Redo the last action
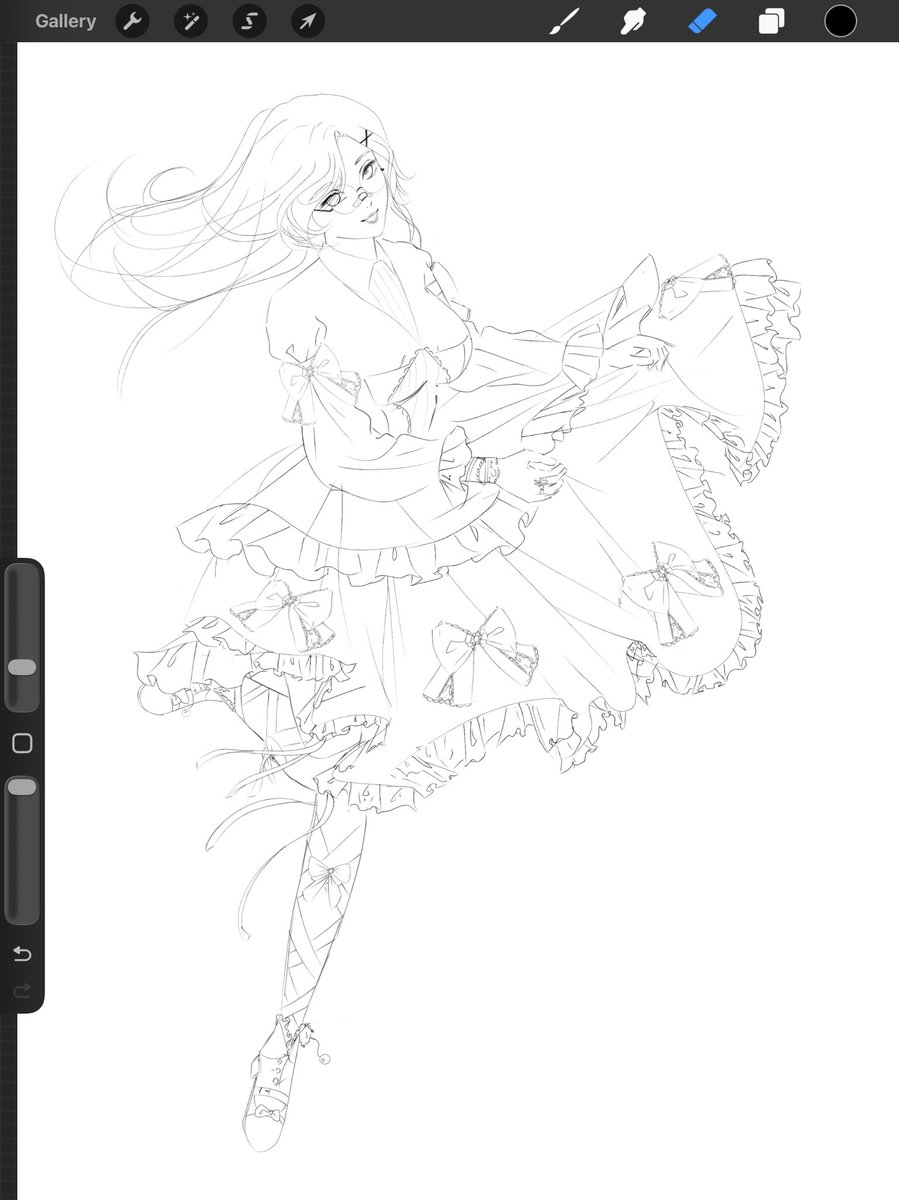The width and height of the screenshot is (899, 1200). pyautogui.click(x=22, y=990)
